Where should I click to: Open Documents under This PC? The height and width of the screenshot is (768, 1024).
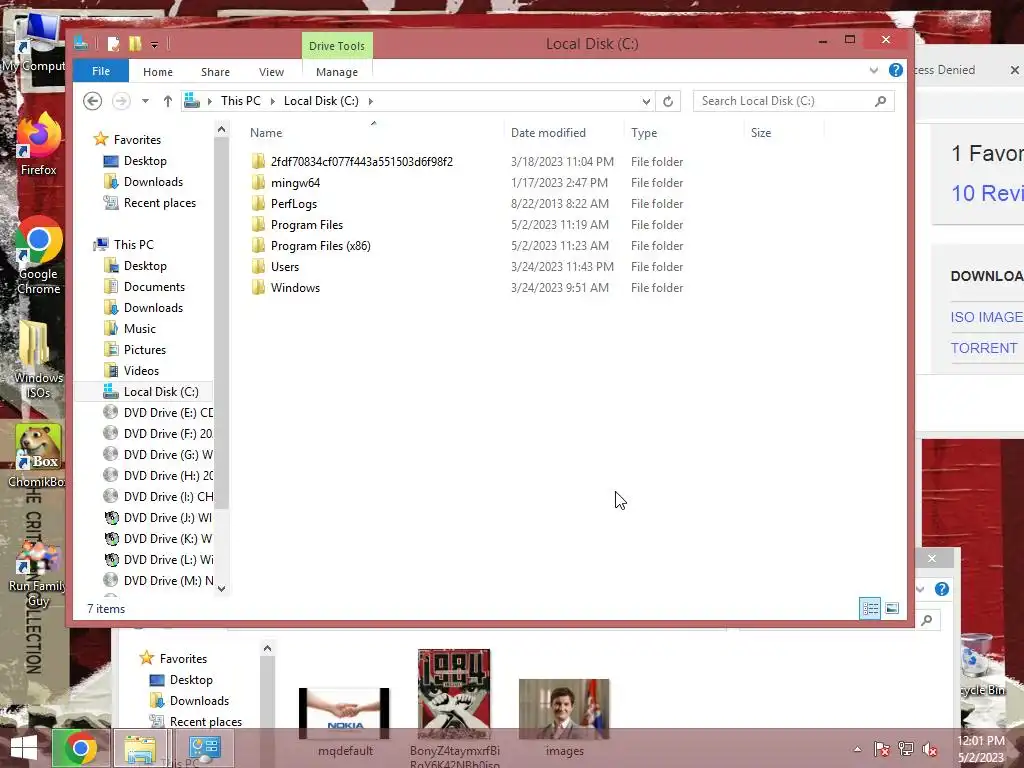click(x=154, y=287)
